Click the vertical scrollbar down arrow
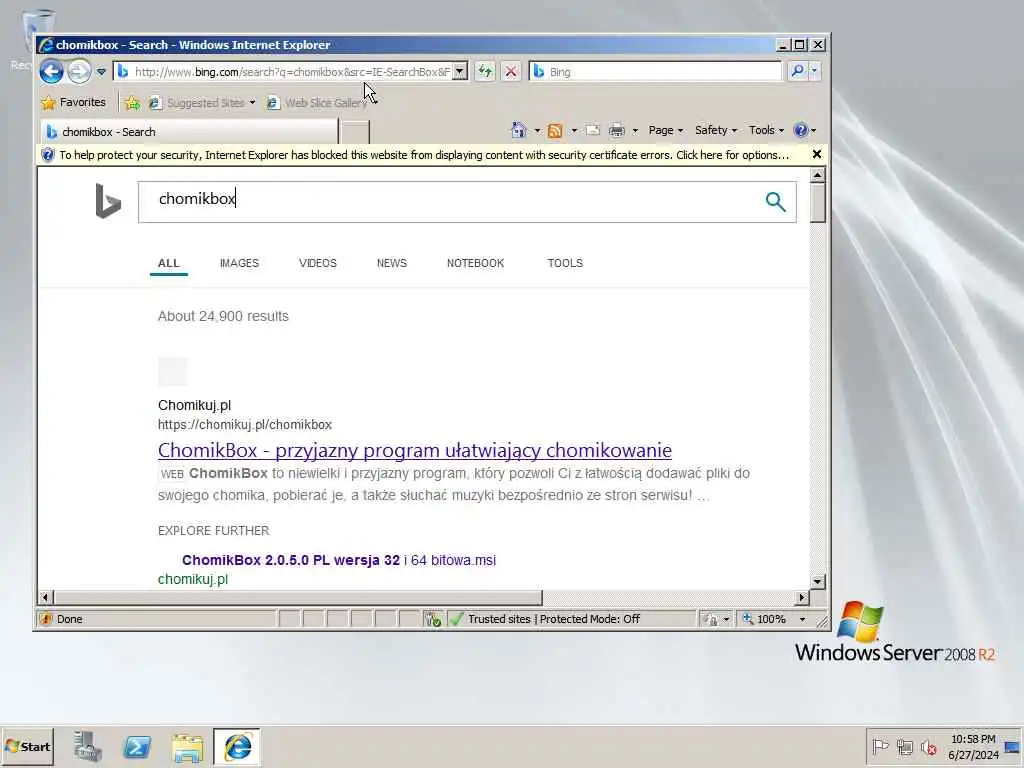Viewport: 1024px width, 768px height. [x=817, y=581]
